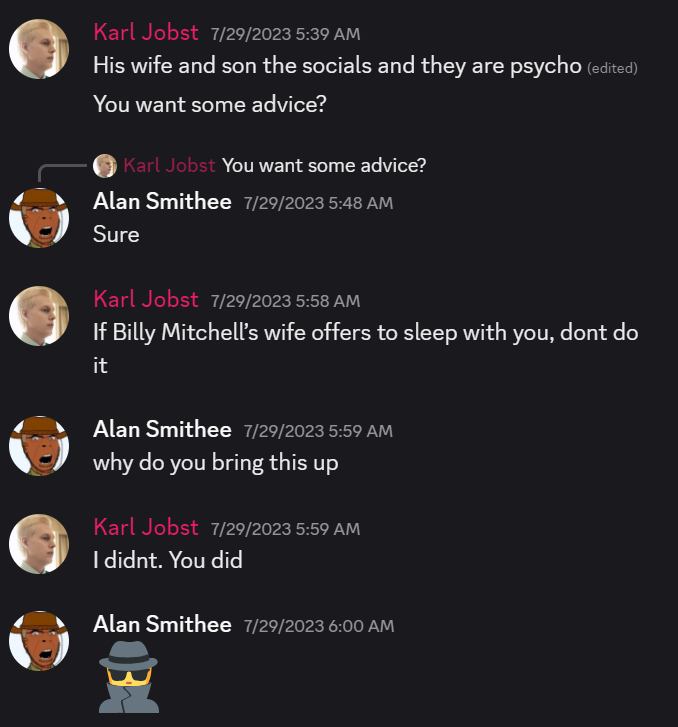
Task: Open Karl Jobst's username on the 5:39 AM message
Action: pyautogui.click(x=145, y=32)
